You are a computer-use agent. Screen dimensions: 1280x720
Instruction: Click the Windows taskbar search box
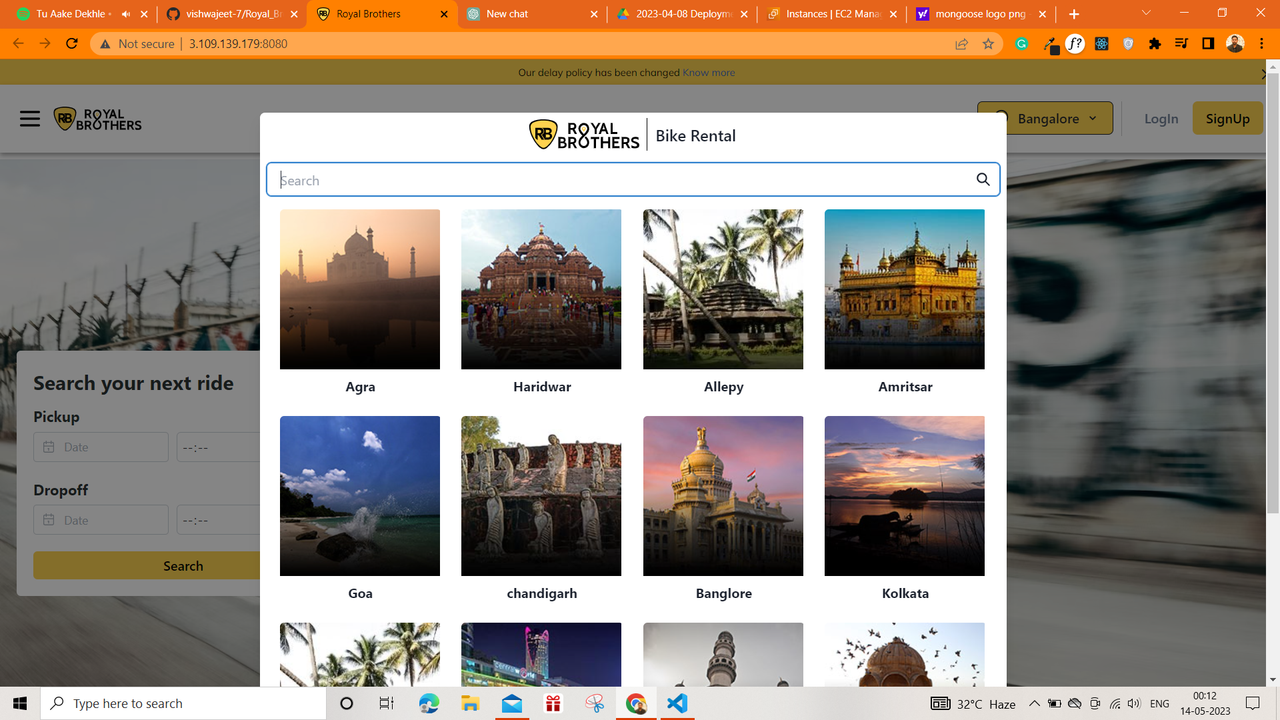(x=184, y=704)
